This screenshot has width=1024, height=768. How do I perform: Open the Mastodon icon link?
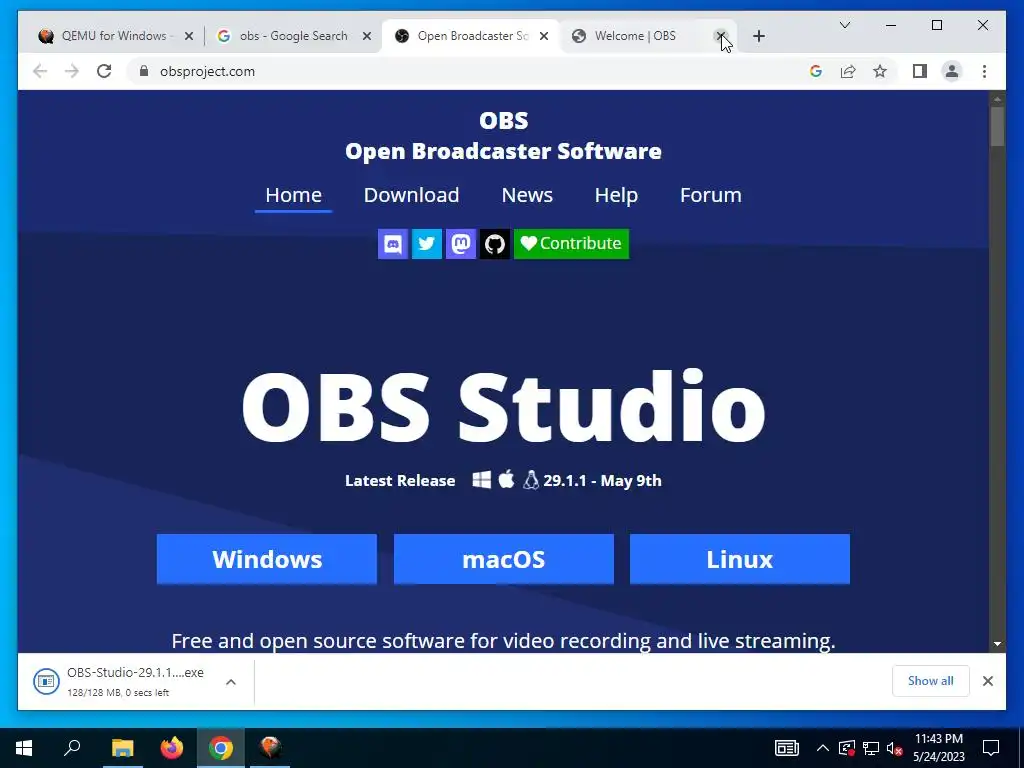click(461, 244)
